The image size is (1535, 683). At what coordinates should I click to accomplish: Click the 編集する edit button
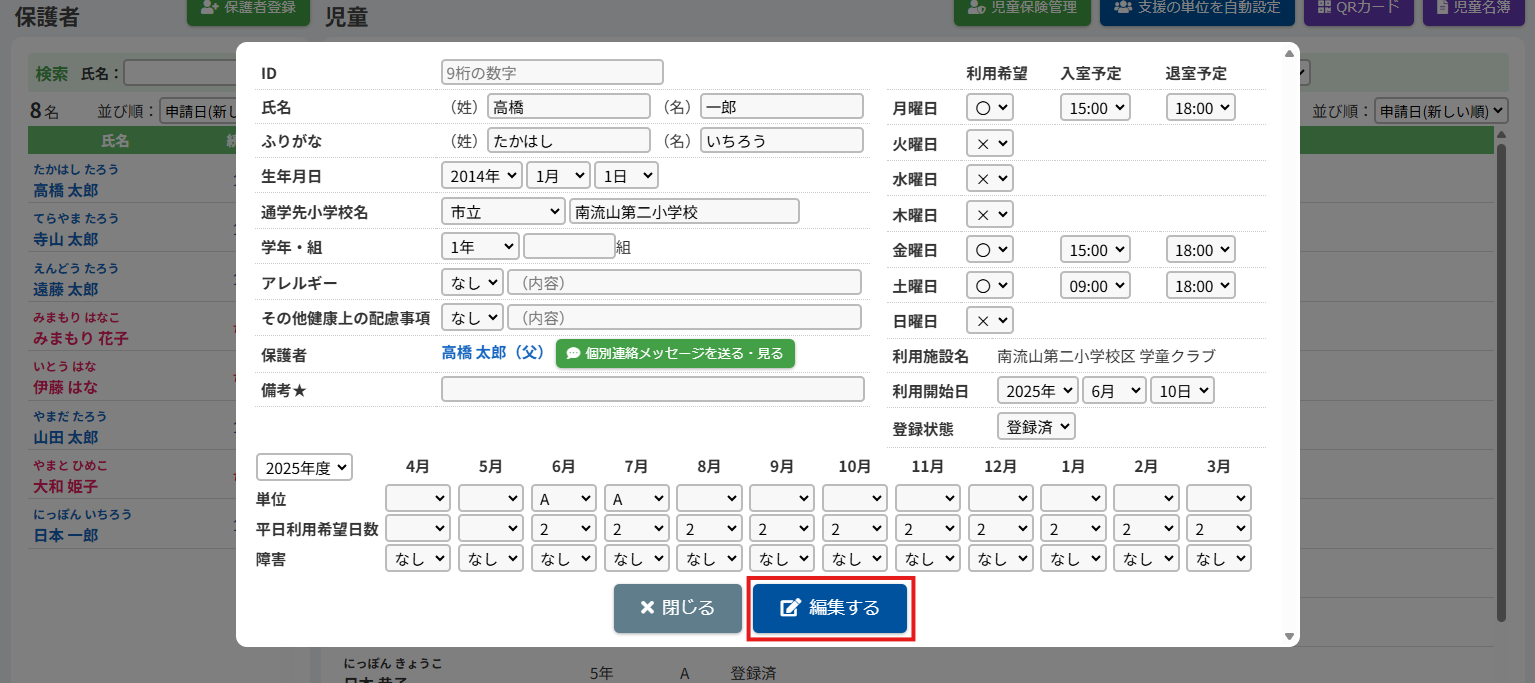pyautogui.click(x=829, y=608)
